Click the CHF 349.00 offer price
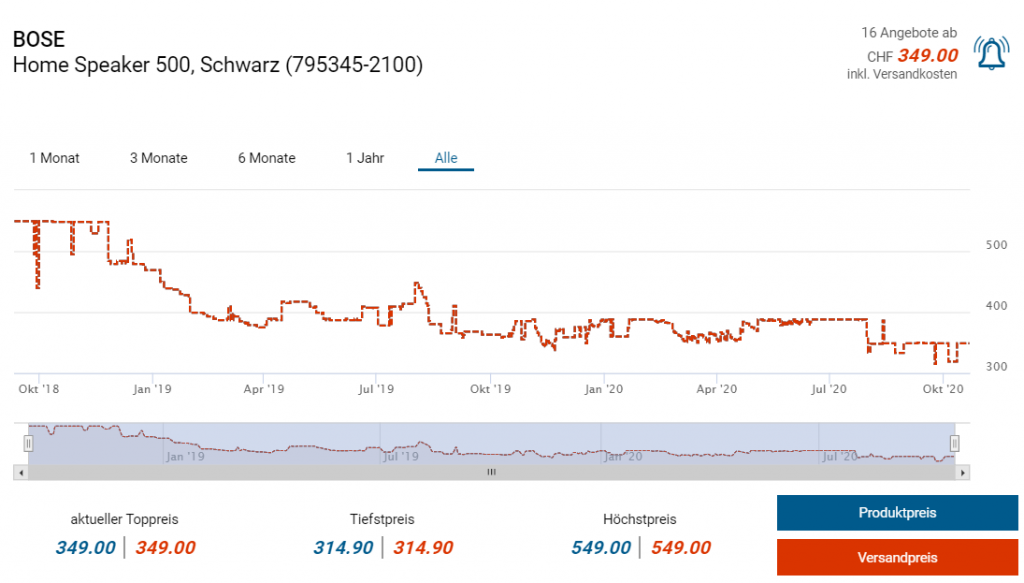 pos(927,55)
